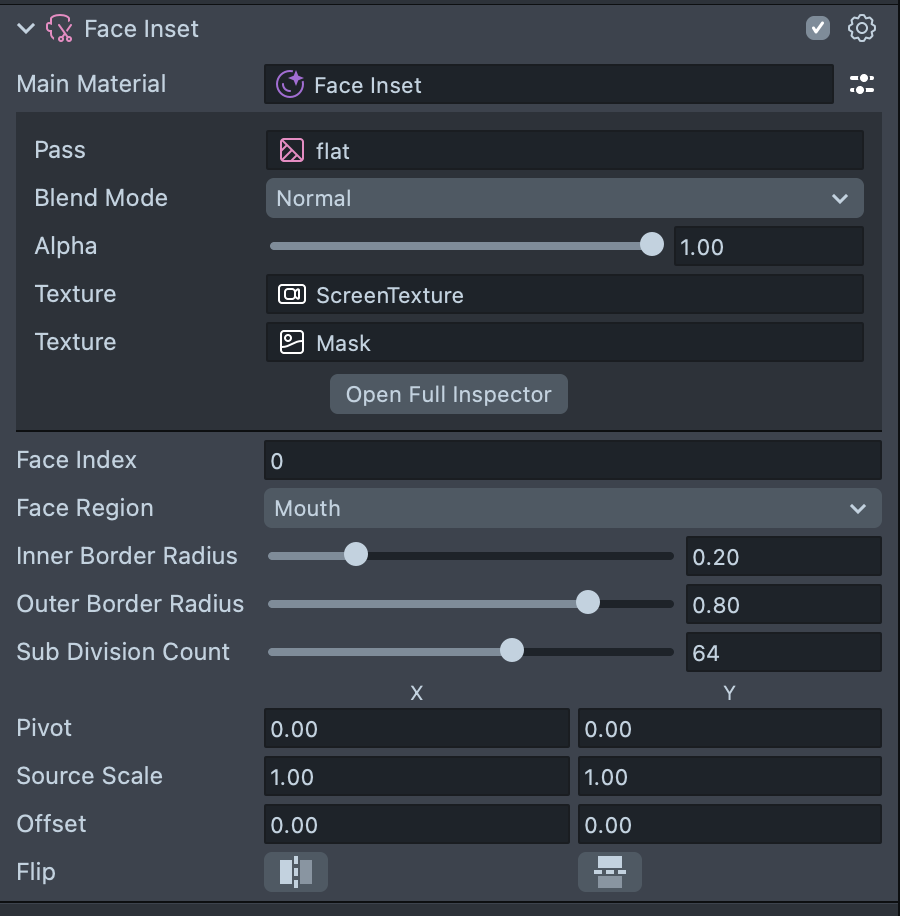The image size is (900, 916).
Task: Click the Source Scale Y field
Action: coord(729,777)
